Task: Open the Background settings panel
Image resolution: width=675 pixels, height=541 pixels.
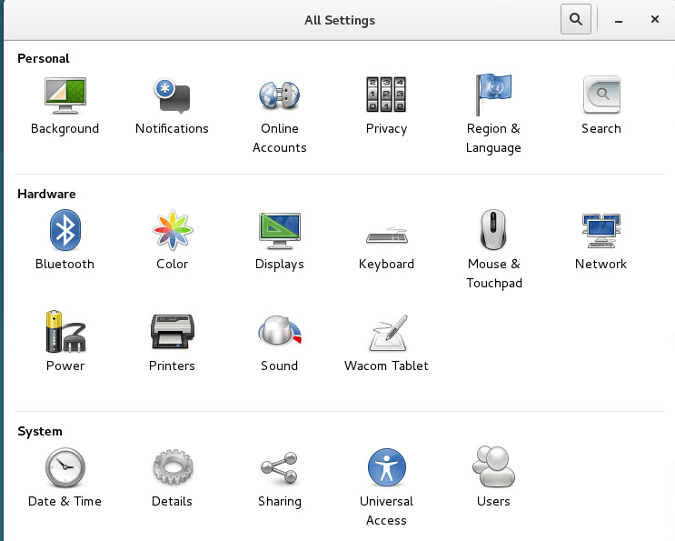Action: tap(65, 96)
